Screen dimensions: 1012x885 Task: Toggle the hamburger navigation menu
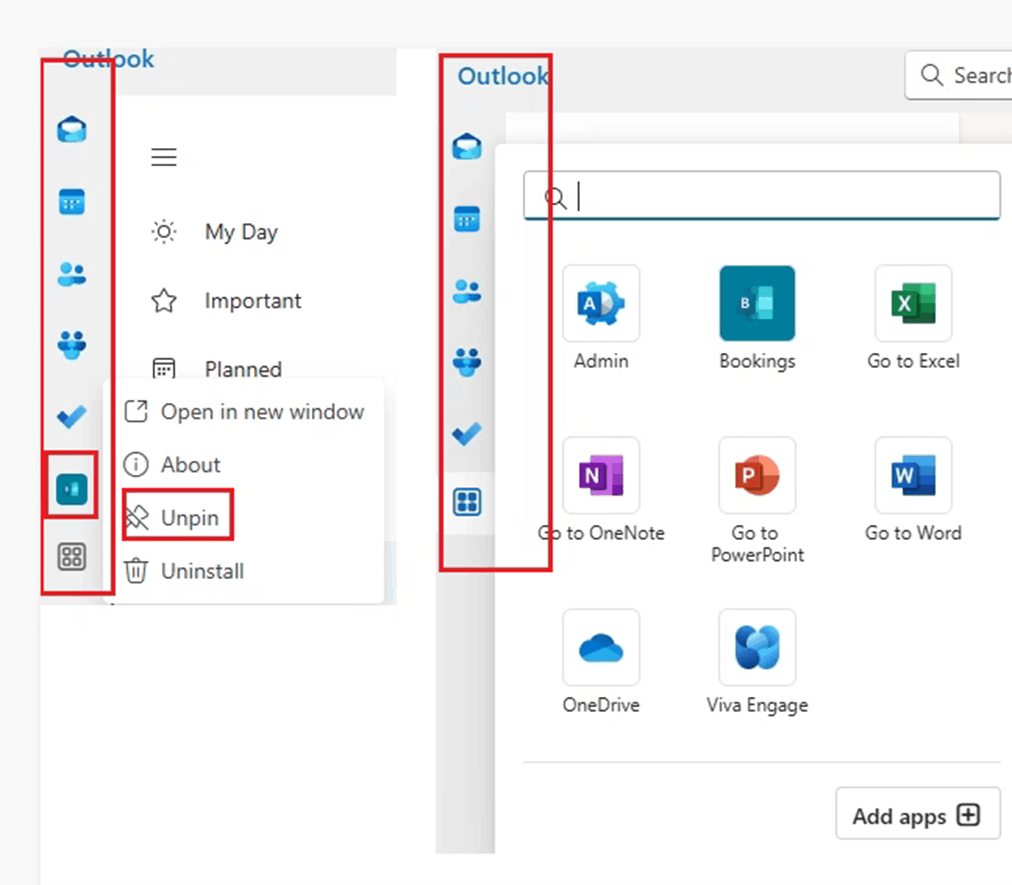click(164, 157)
